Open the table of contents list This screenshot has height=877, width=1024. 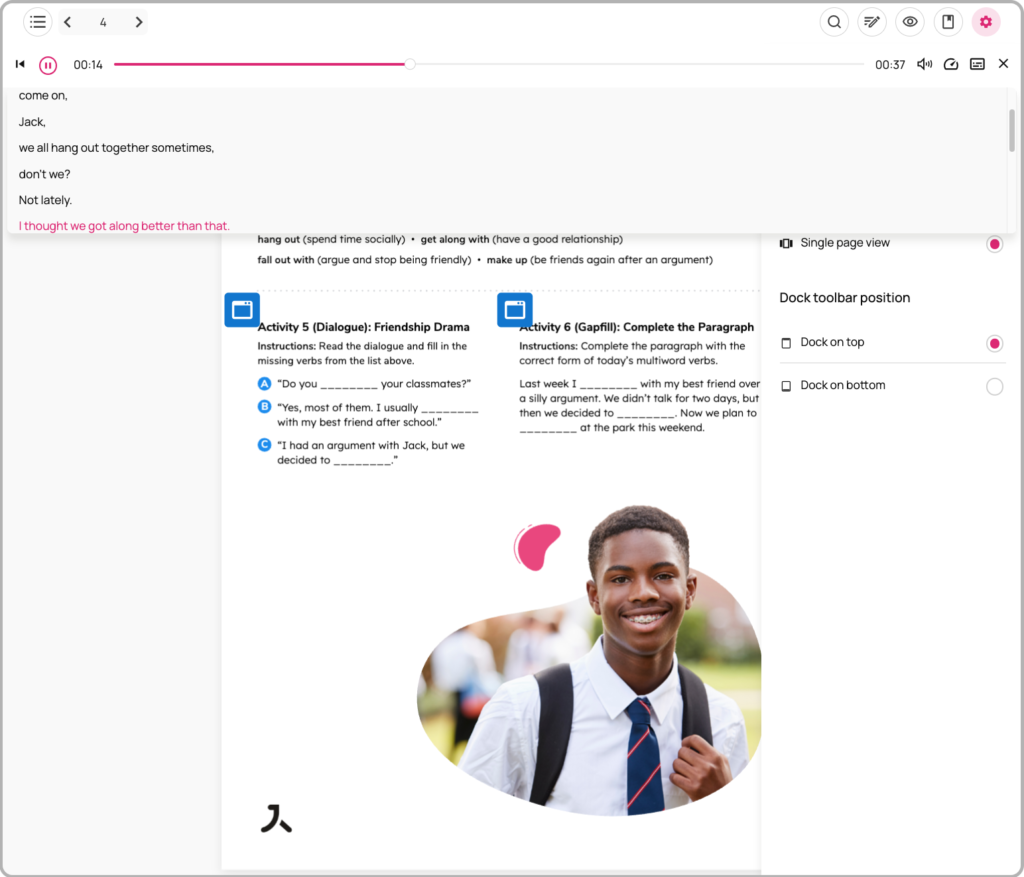tap(38, 22)
